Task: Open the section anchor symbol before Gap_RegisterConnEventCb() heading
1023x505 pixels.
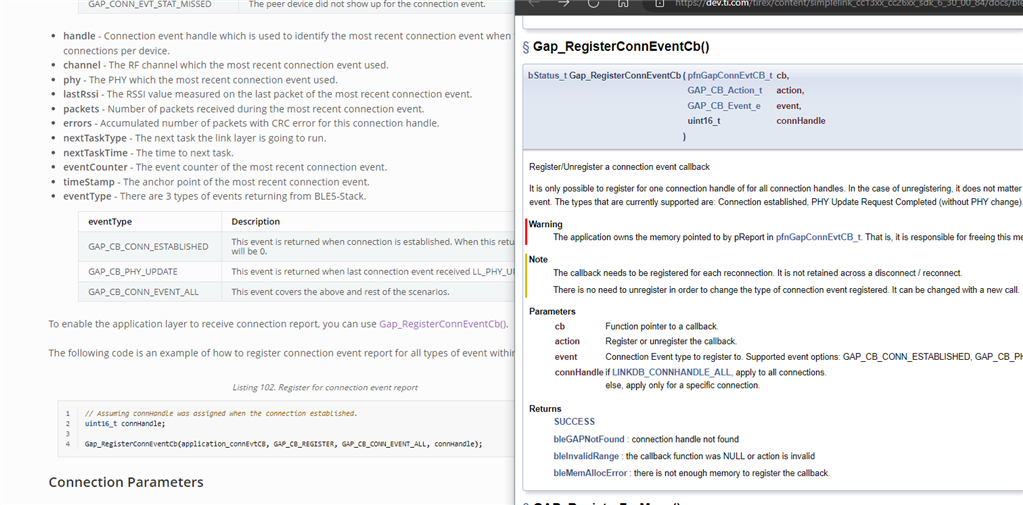Action: [526, 46]
